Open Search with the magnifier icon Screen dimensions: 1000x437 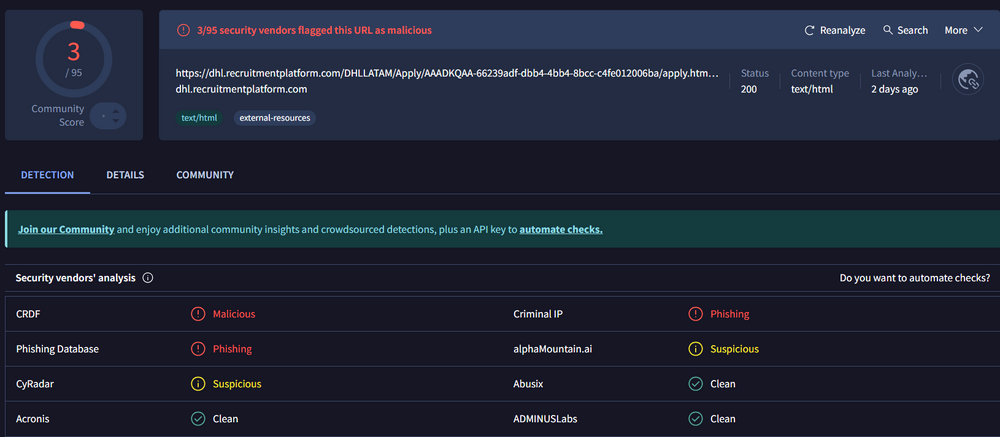point(887,30)
